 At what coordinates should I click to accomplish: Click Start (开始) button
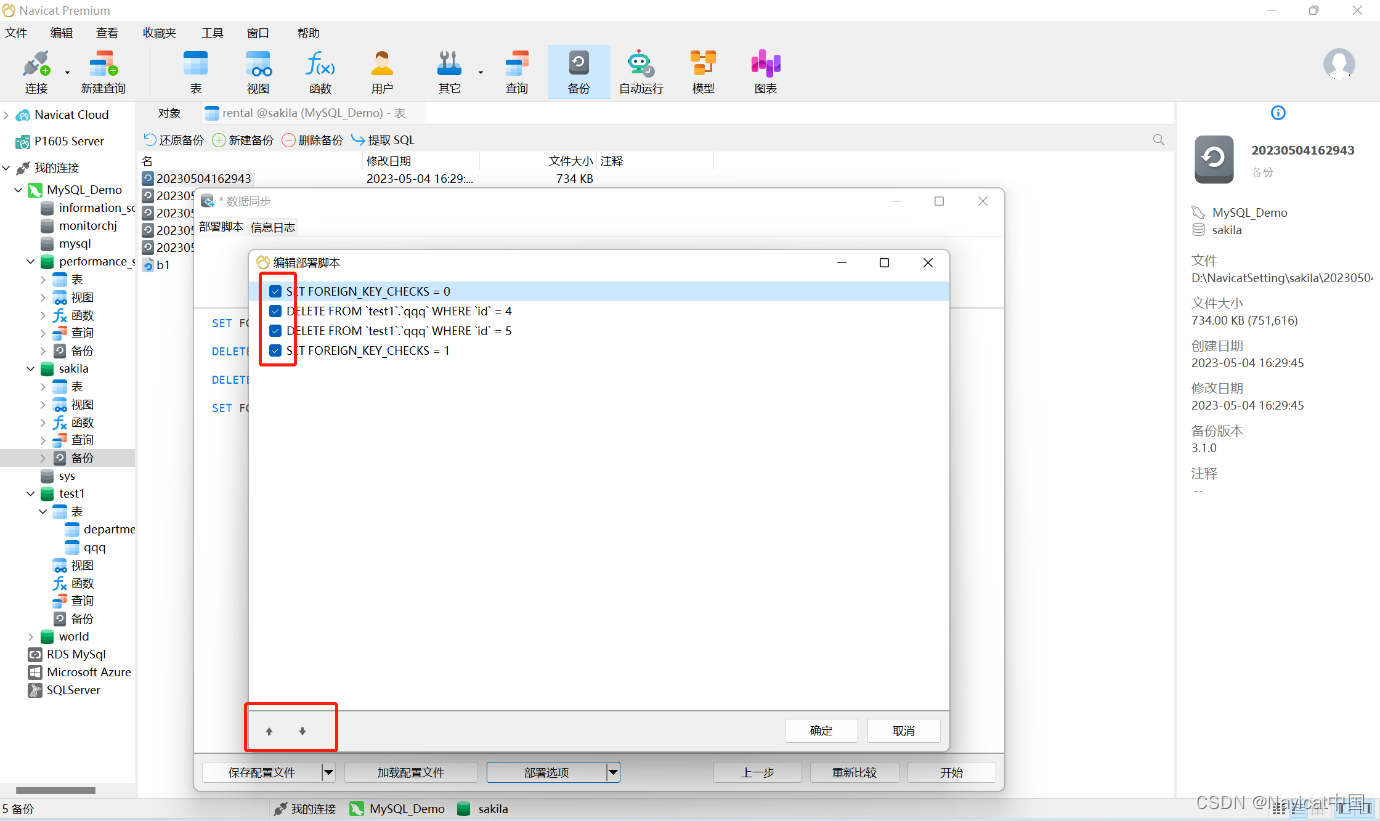[951, 772]
